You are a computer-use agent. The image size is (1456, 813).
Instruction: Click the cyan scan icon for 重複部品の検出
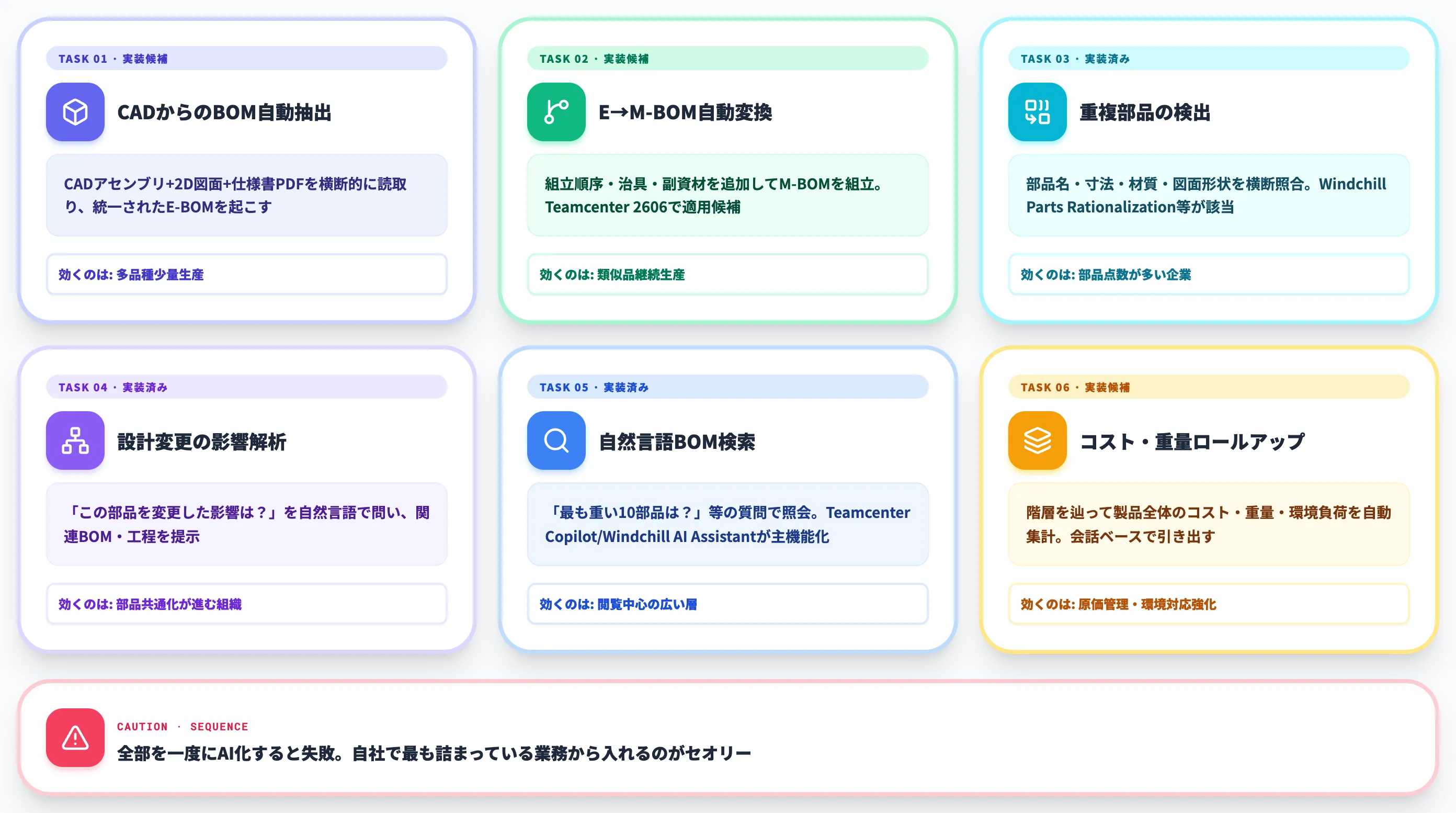(1037, 112)
